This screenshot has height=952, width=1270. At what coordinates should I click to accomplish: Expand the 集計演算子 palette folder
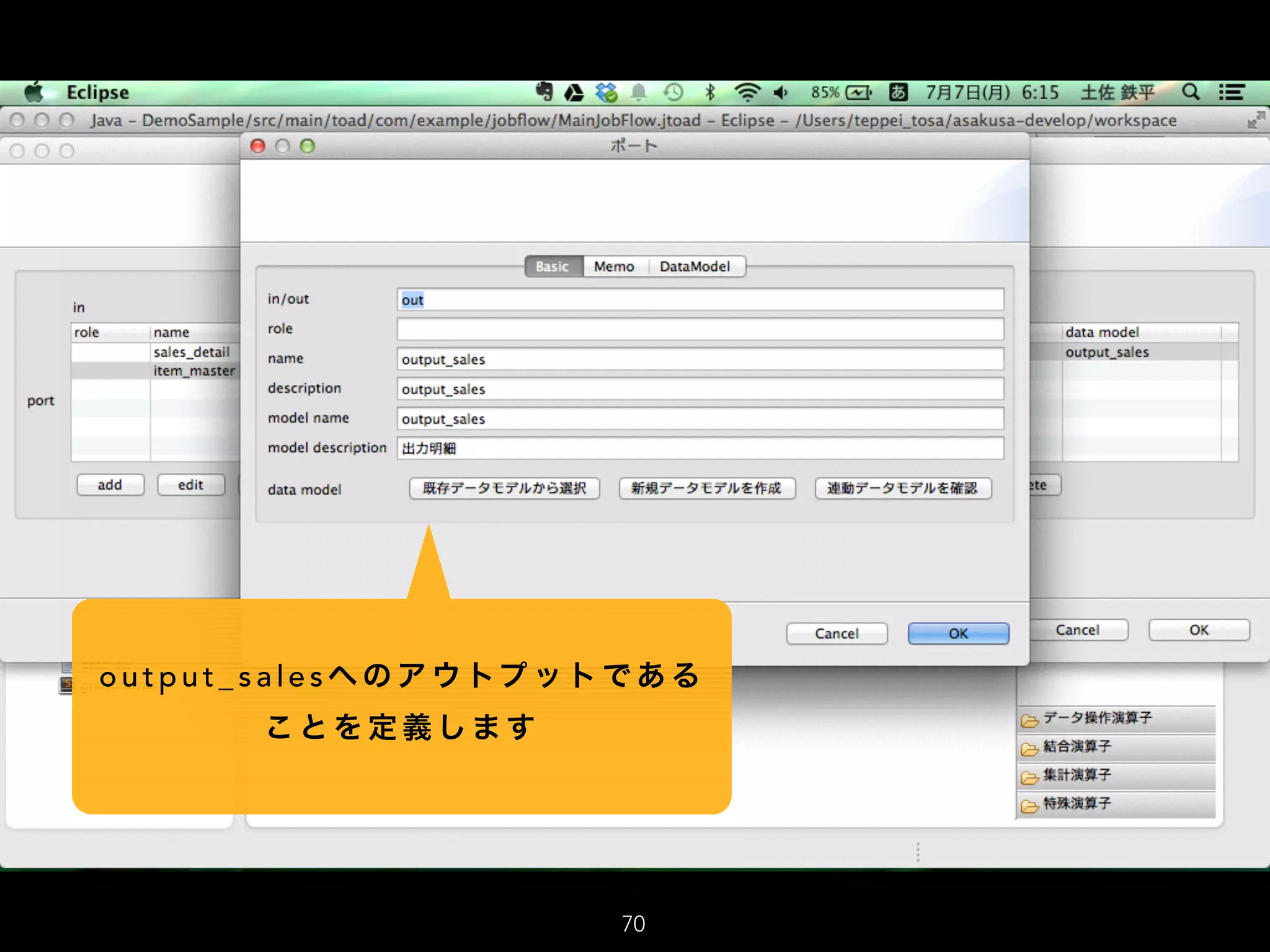point(1116,776)
